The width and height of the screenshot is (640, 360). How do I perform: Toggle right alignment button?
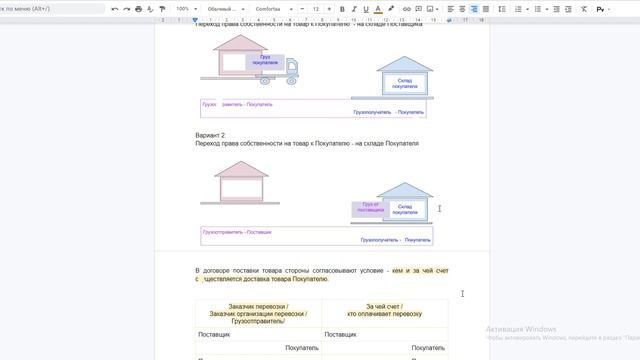474,9
